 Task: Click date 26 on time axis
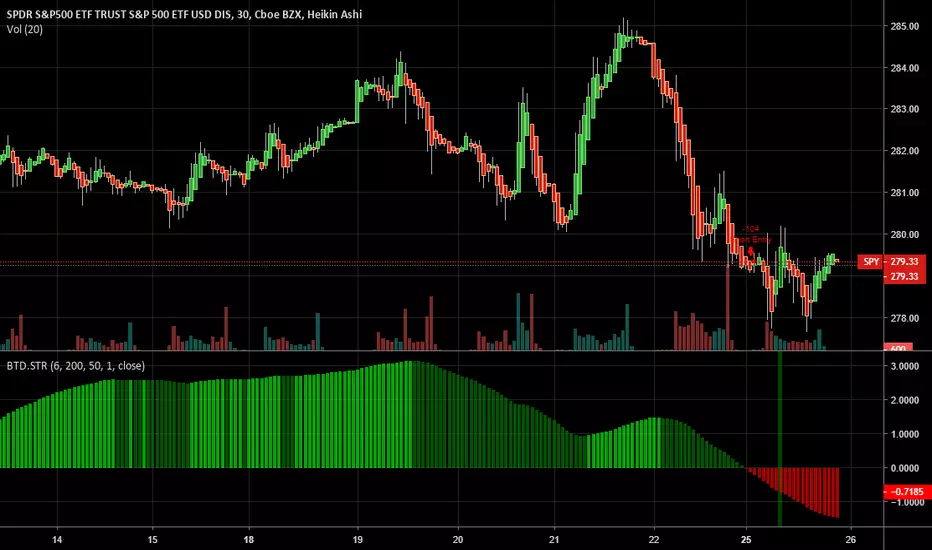(851, 540)
